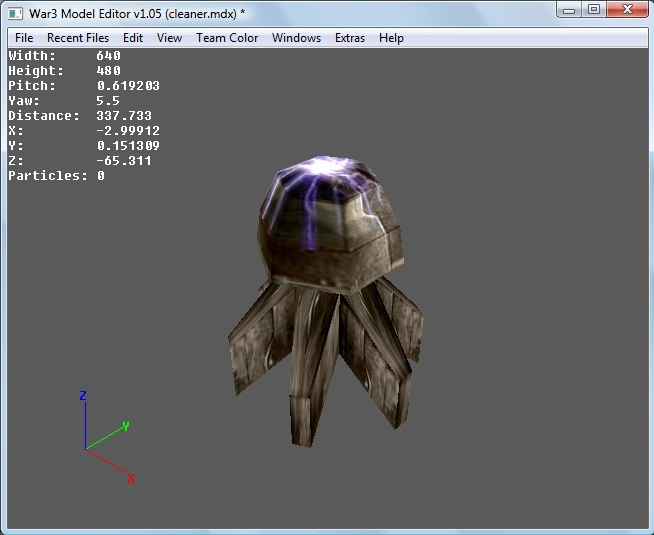Minimize the War3 Model Editor window
Screen dimensions: 654x535
[569, 10]
